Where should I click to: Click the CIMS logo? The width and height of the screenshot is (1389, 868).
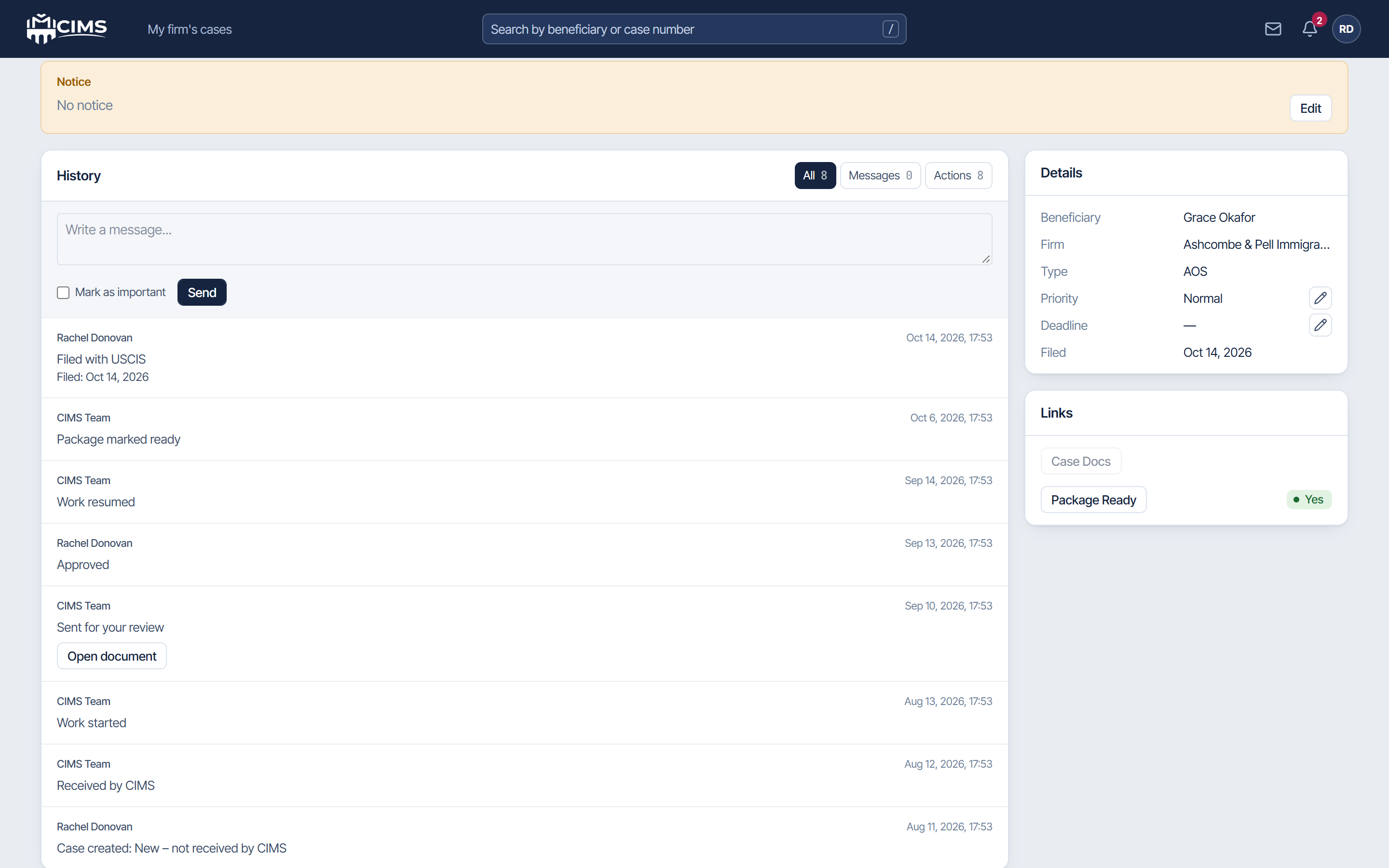[x=67, y=29]
